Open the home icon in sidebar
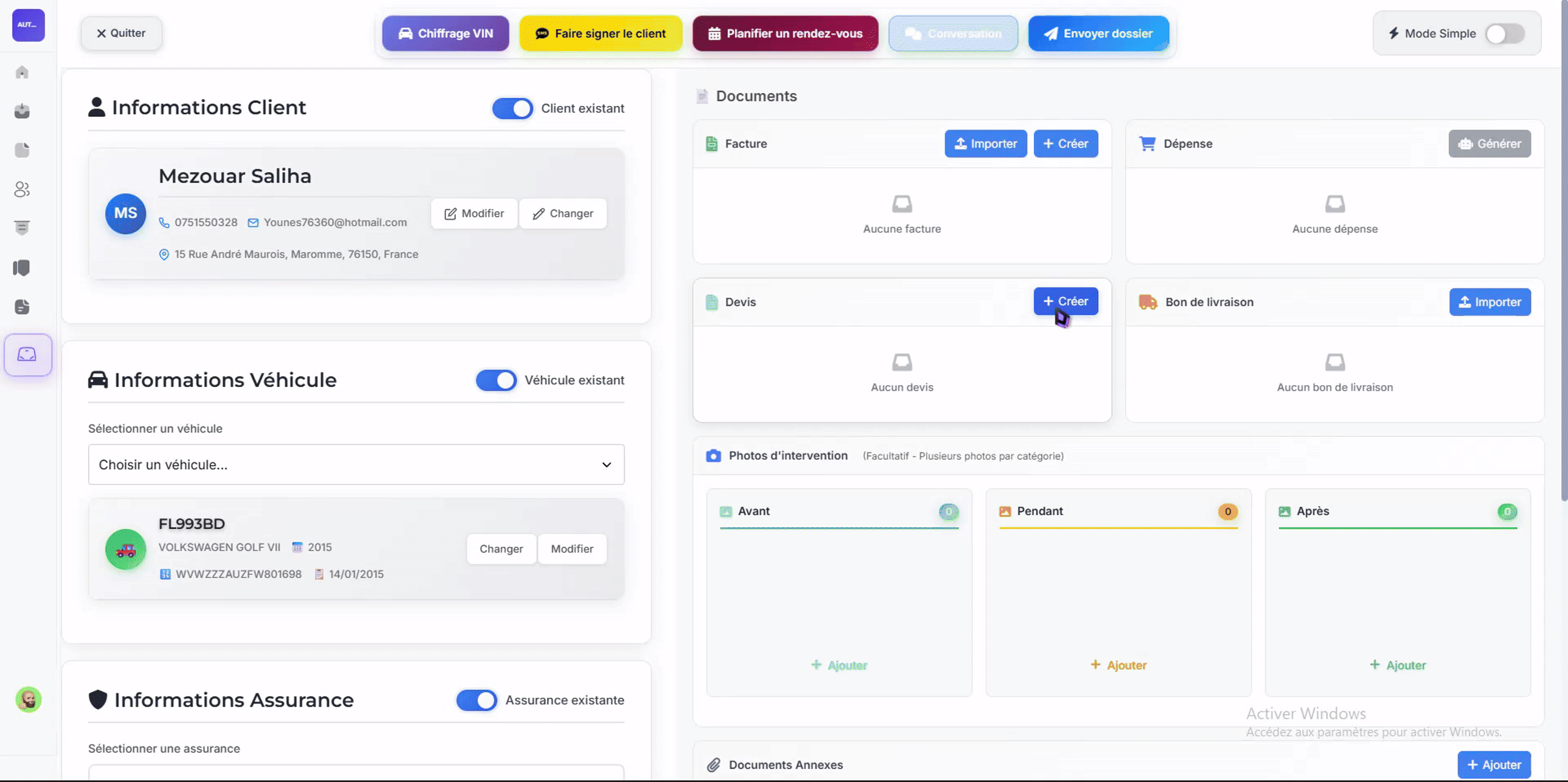 (22, 72)
